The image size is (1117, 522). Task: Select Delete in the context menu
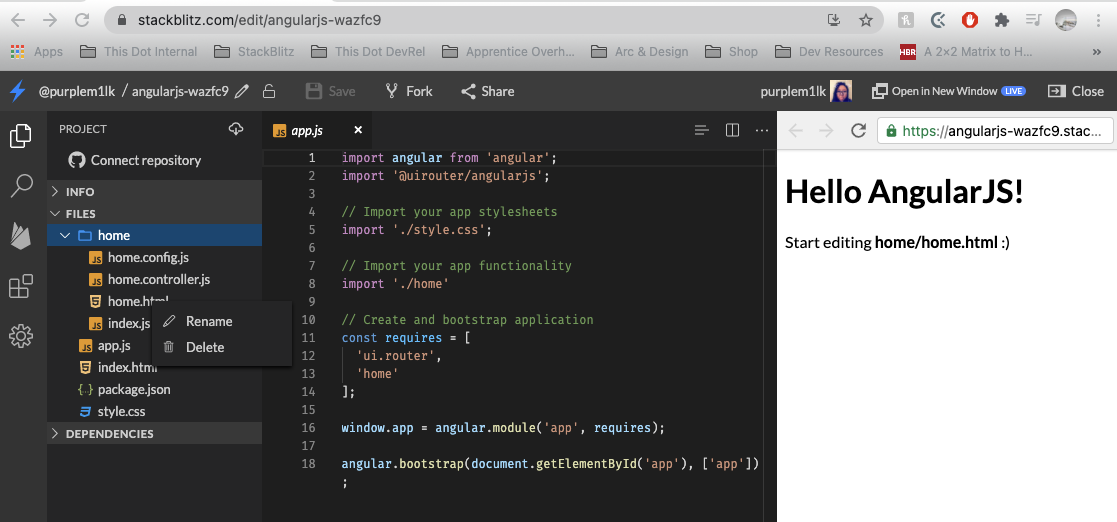pyautogui.click(x=222, y=348)
